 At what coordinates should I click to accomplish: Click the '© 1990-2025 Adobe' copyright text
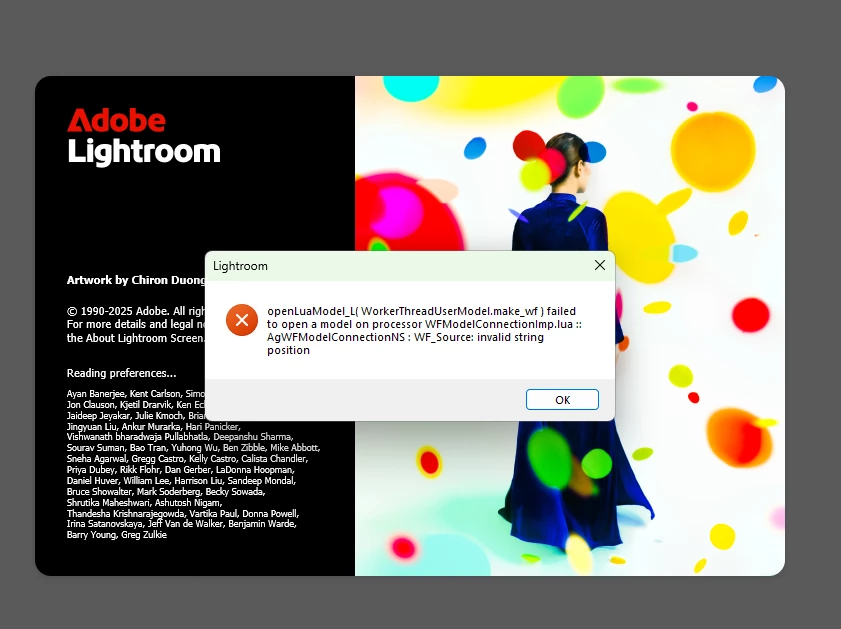(136, 311)
